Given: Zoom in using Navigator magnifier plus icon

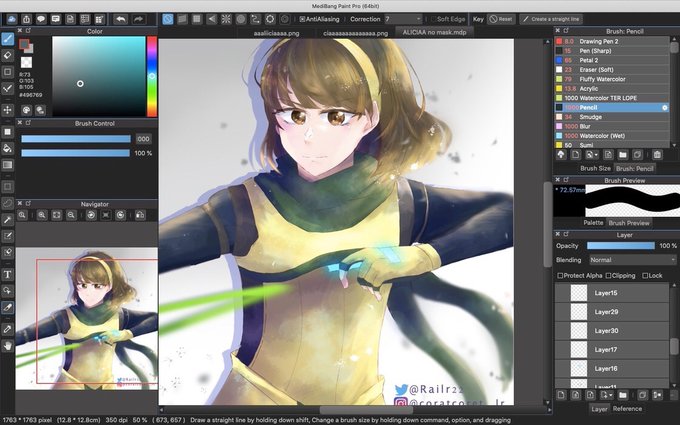Looking at the screenshot, I should 42,215.
